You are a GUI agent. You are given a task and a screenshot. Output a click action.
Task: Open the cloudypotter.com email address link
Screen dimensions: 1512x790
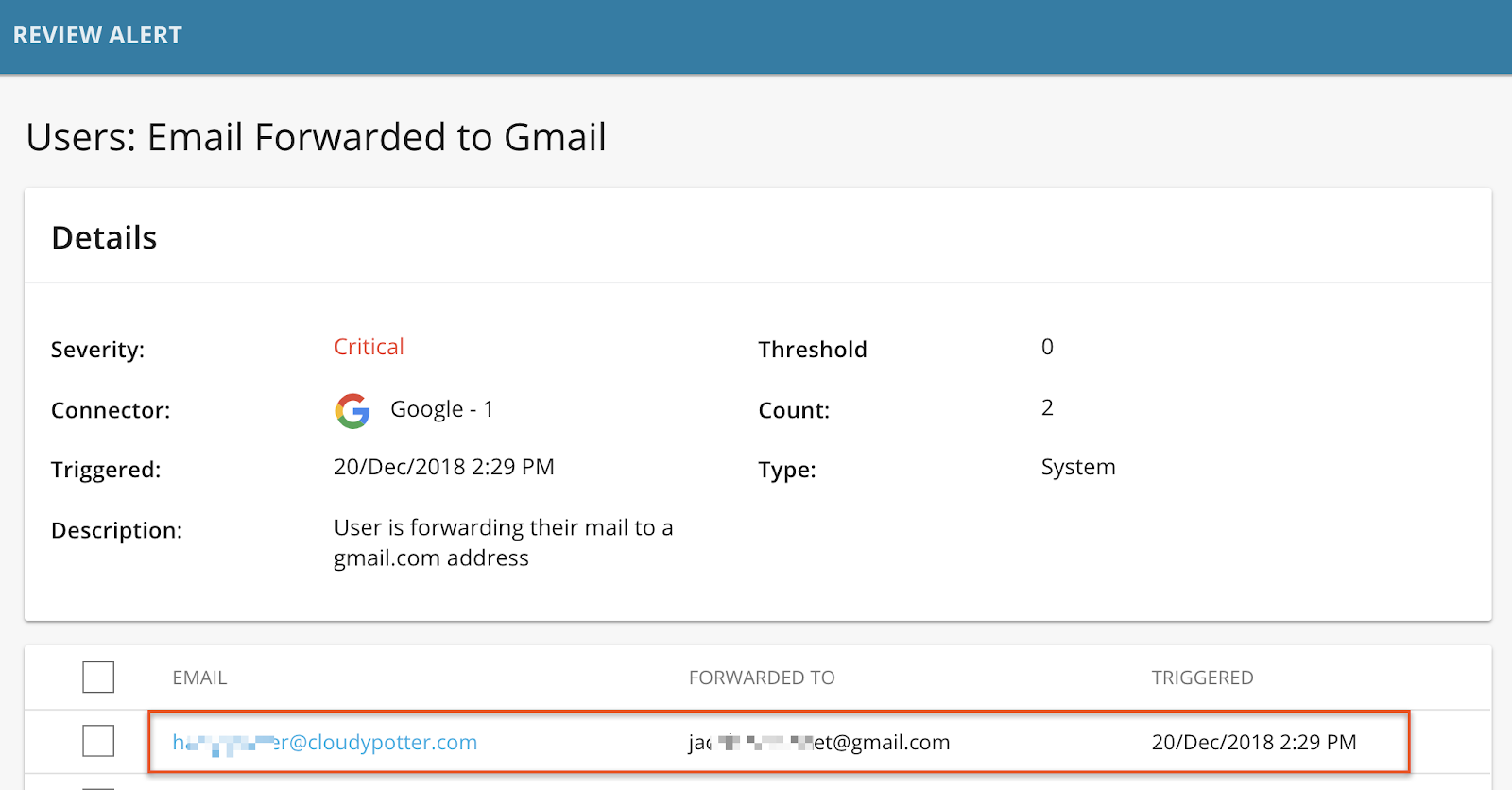click(x=326, y=742)
